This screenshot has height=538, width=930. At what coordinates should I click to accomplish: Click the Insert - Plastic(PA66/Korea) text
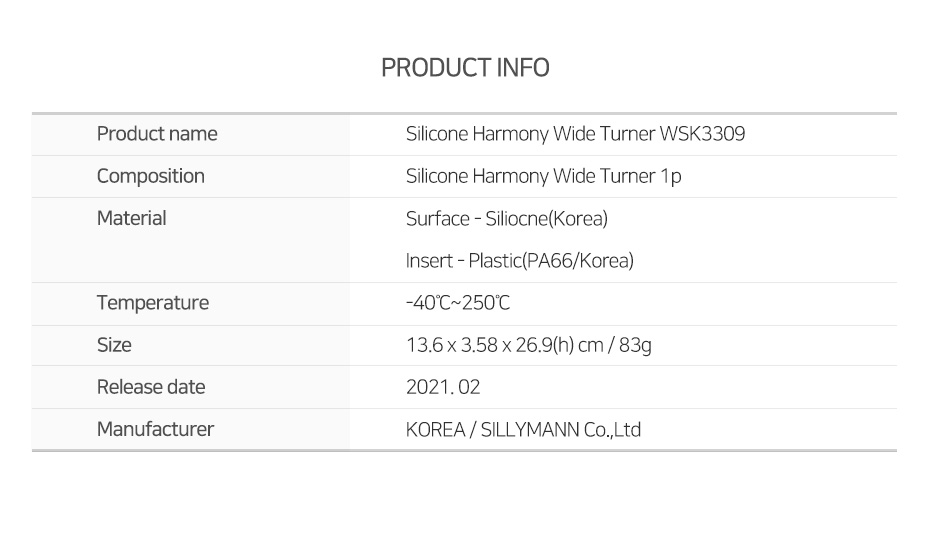pos(520,260)
